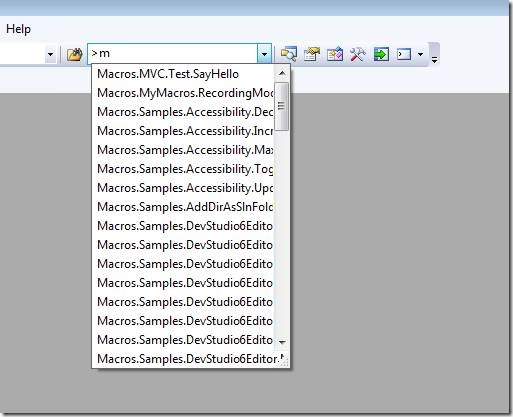Select Macros.Samples.Accessibility.Upd entry
The width and height of the screenshot is (513, 417).
pyautogui.click(x=183, y=188)
